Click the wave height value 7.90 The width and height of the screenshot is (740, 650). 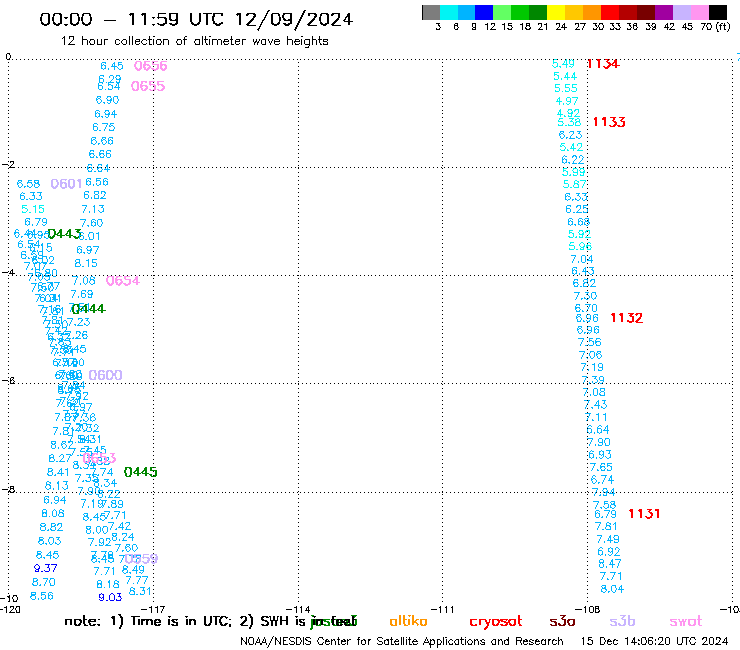(599, 442)
